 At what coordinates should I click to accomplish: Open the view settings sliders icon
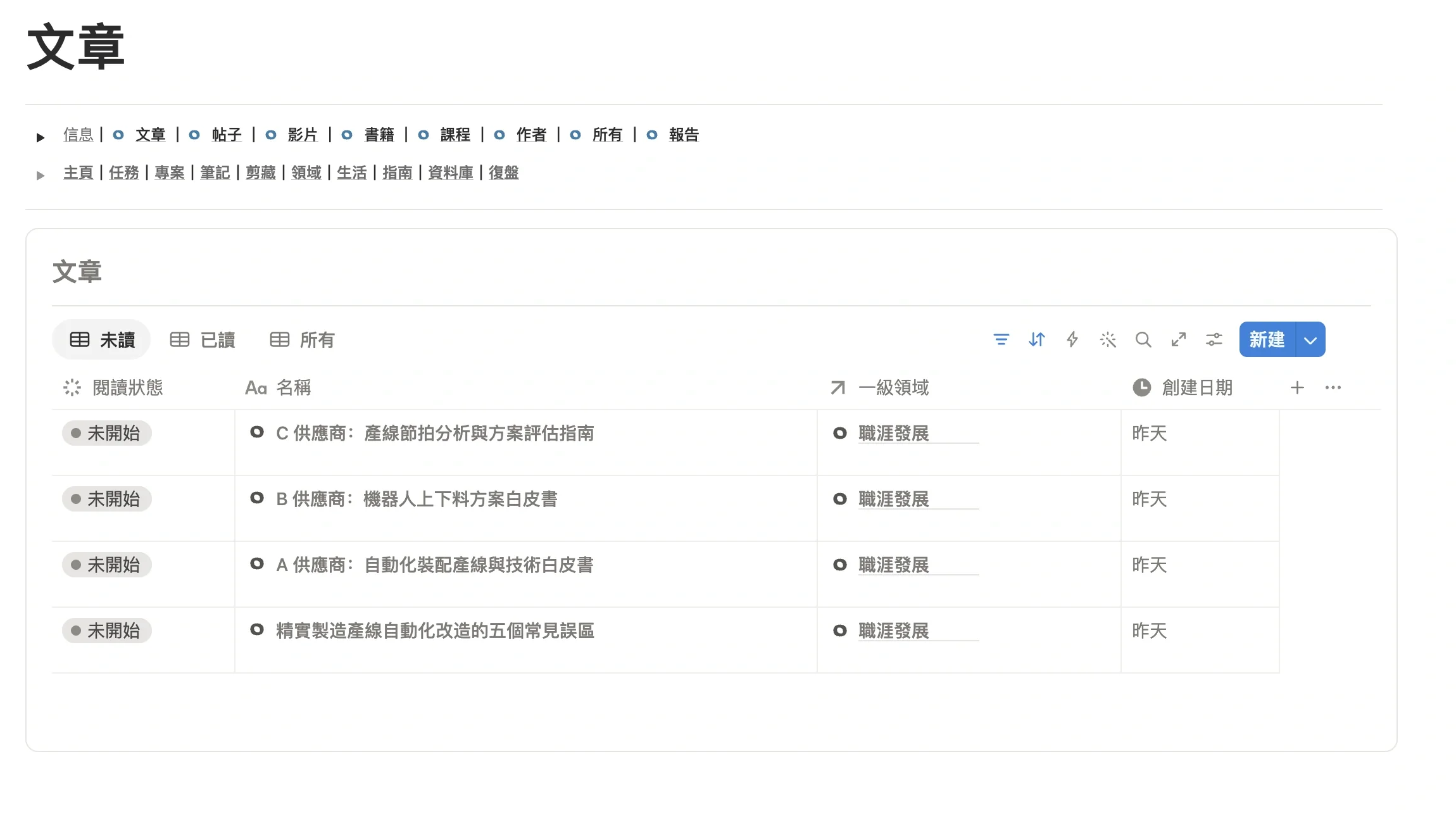click(1214, 340)
